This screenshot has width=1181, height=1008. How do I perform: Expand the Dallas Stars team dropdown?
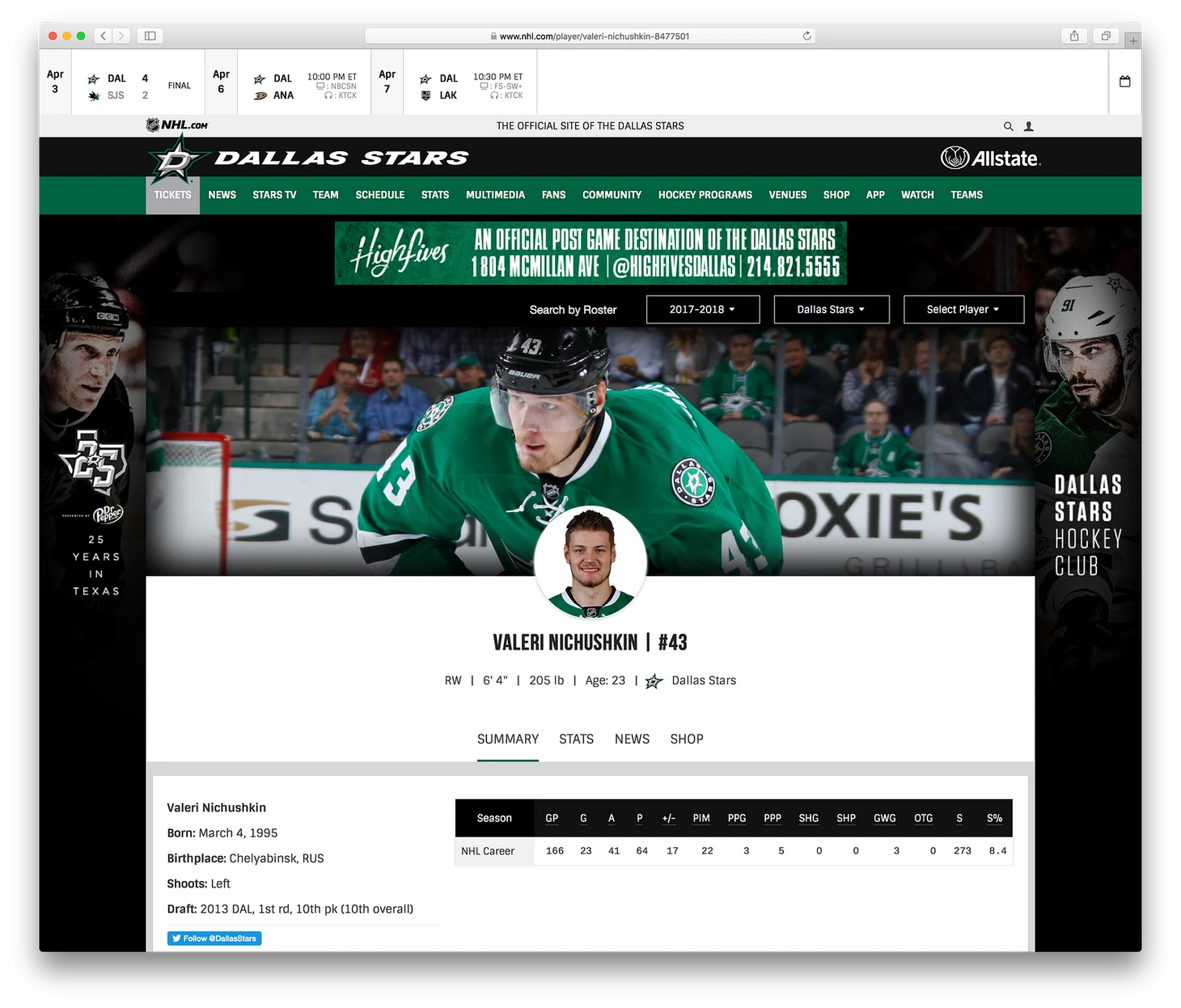[831, 309]
